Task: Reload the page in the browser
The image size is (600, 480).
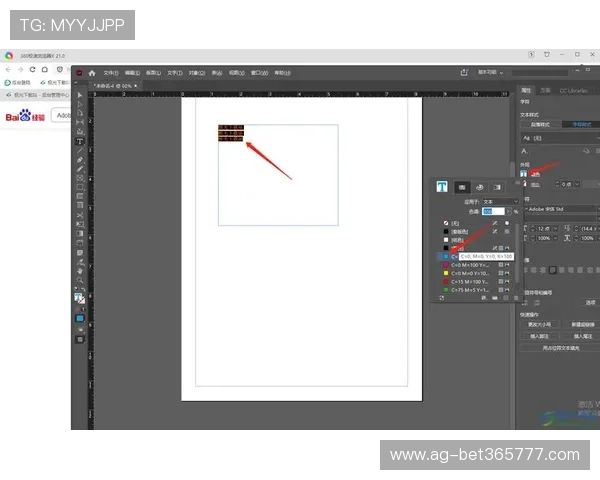Action: 32,69
